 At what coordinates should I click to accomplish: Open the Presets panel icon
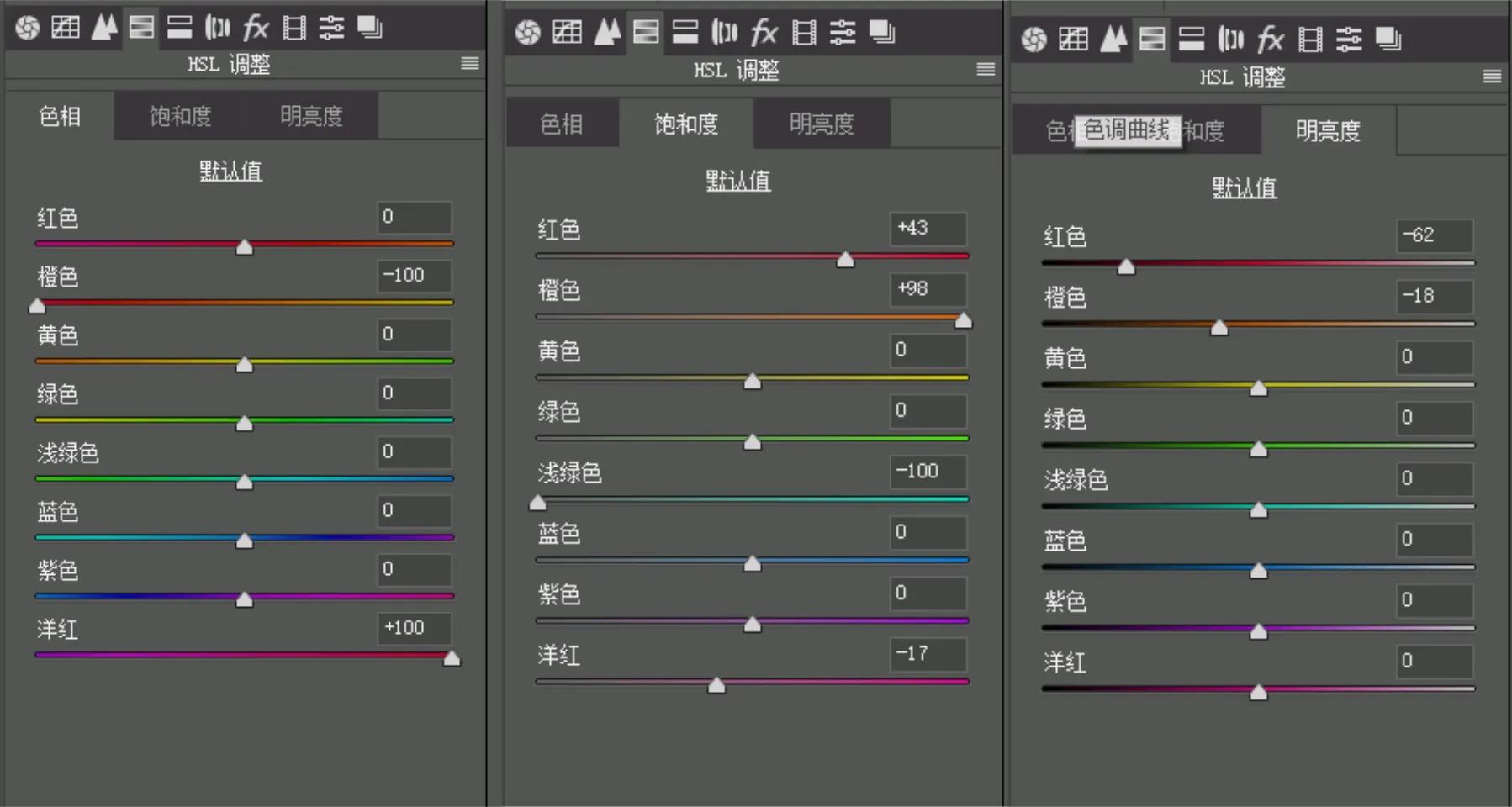click(331, 27)
